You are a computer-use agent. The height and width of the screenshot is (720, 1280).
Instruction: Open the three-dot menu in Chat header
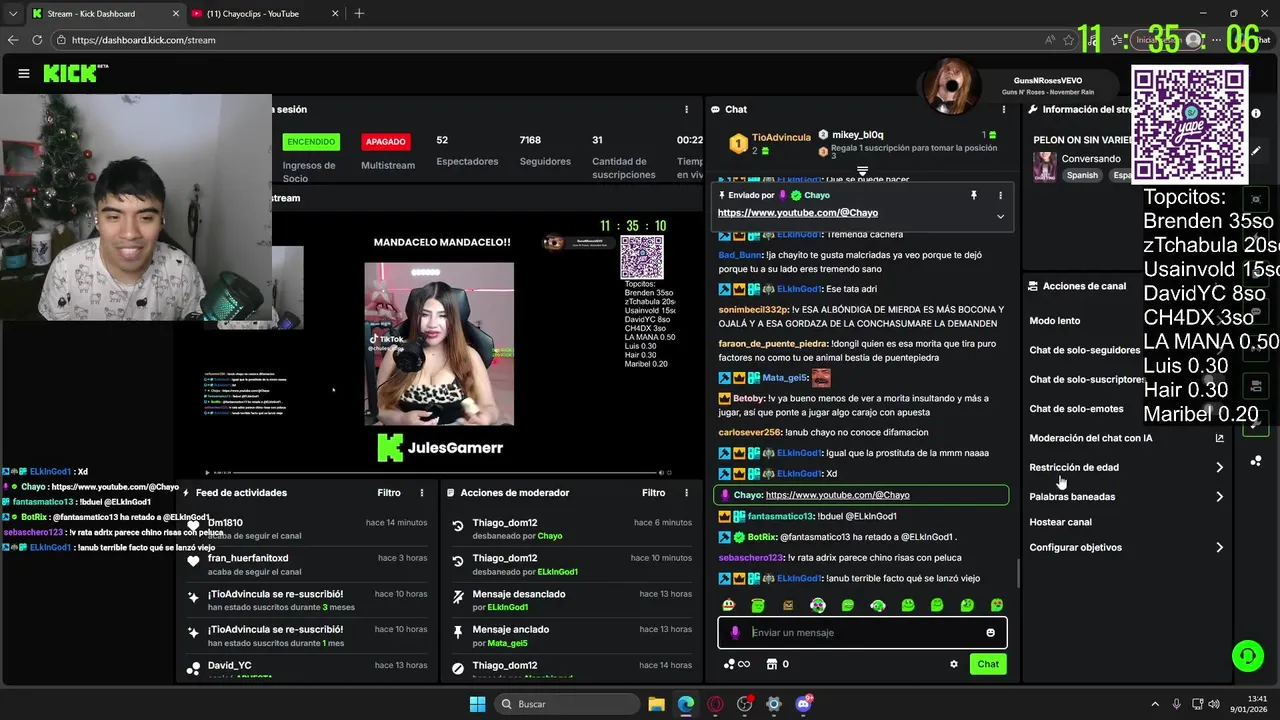(x=1004, y=109)
